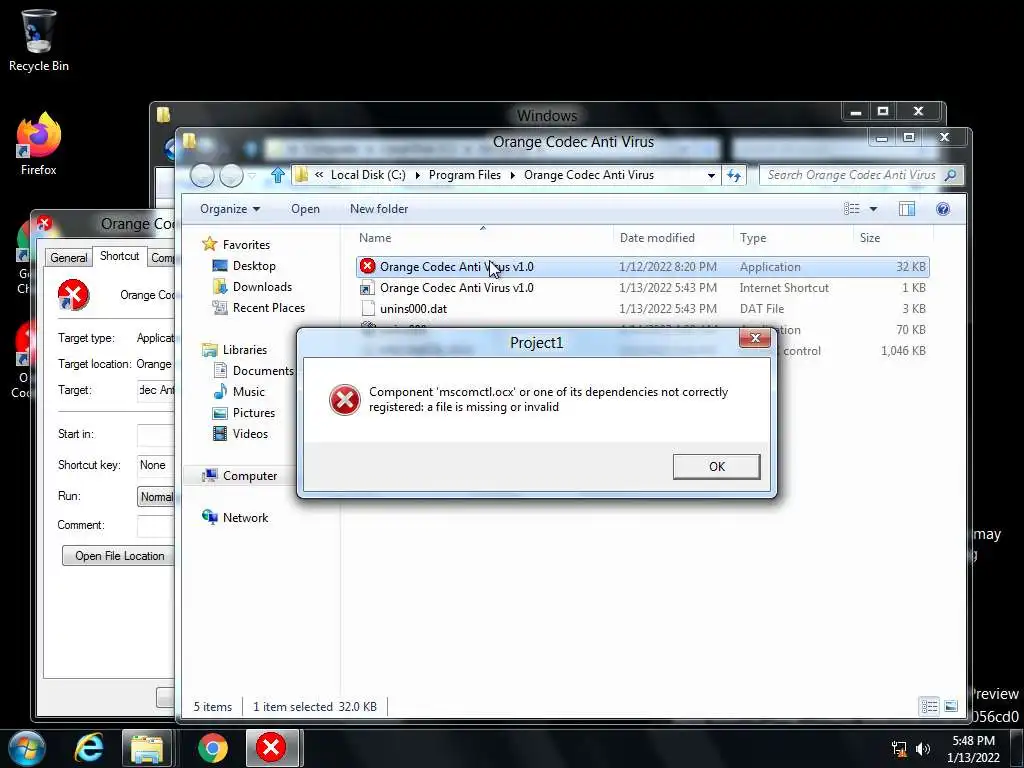Open the Run dropdown showing Normal

tap(155, 496)
